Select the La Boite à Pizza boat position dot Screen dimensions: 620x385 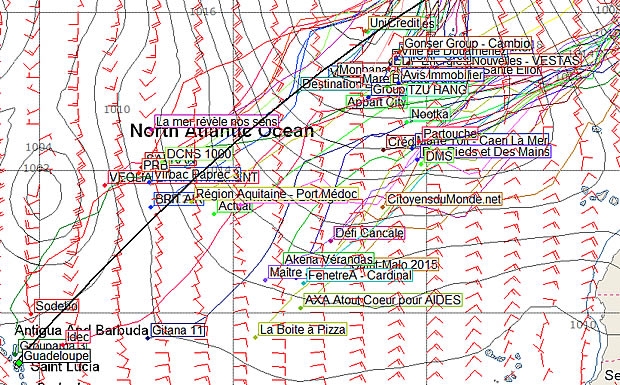255,337
